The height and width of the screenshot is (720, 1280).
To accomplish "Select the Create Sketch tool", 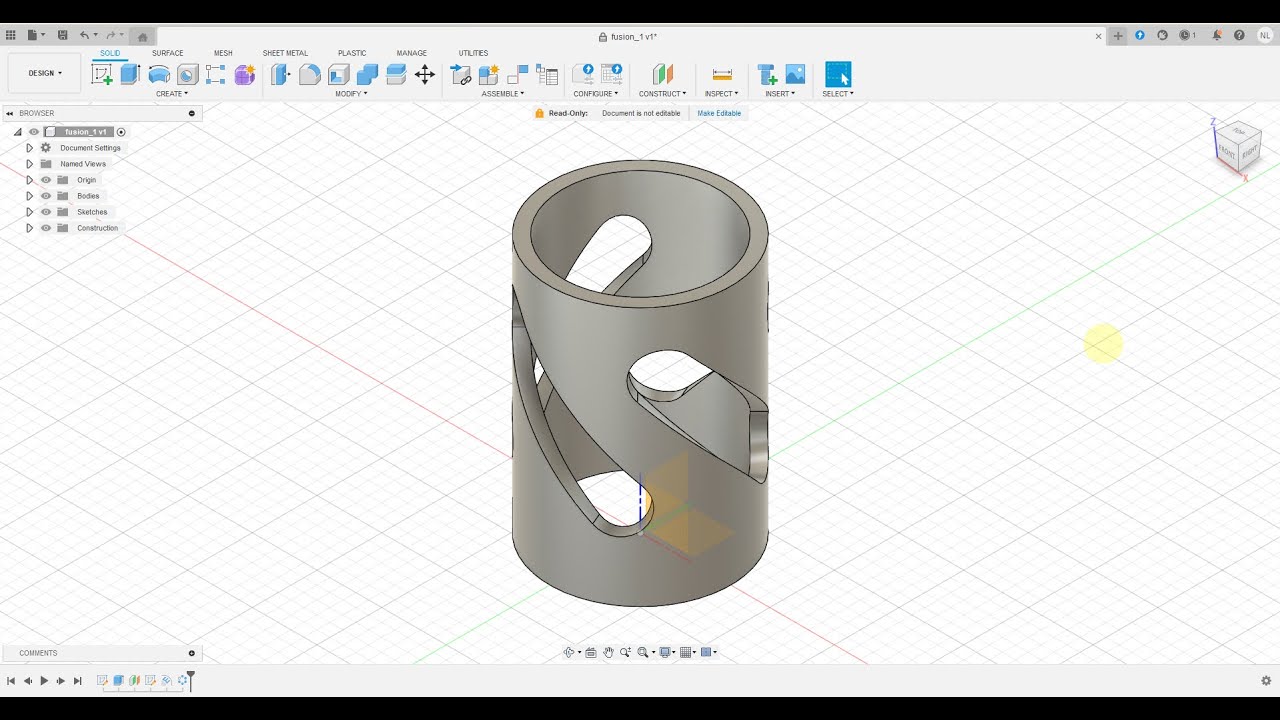I will pyautogui.click(x=102, y=74).
